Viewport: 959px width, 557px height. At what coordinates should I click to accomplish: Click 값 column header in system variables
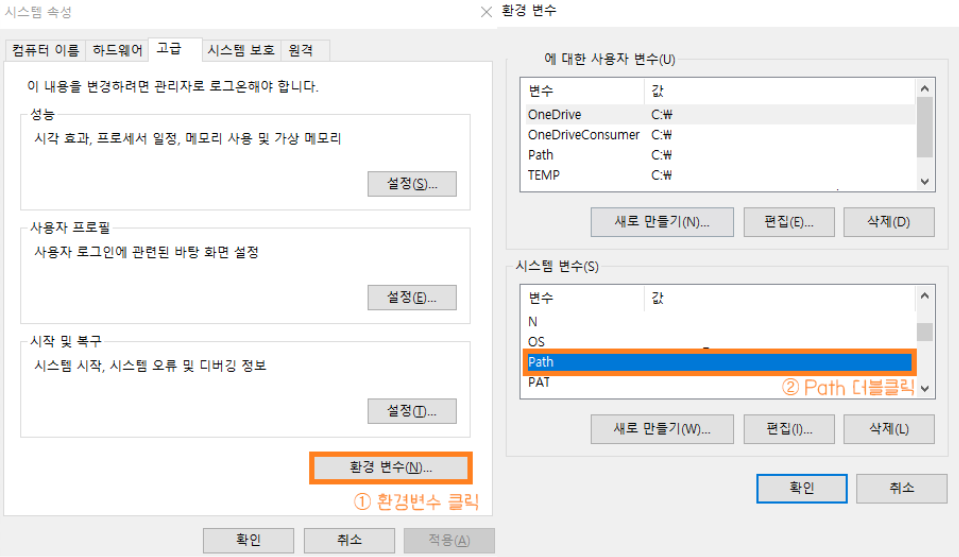pos(780,298)
